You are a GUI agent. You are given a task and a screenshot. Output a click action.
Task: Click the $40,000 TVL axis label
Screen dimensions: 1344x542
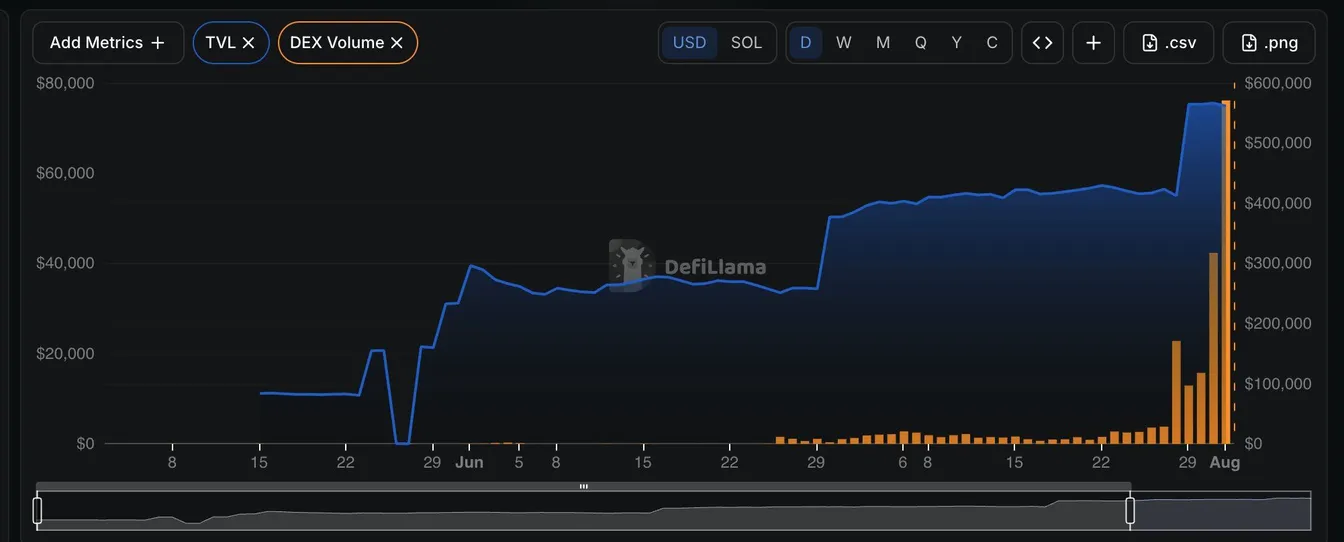pyautogui.click(x=65, y=263)
